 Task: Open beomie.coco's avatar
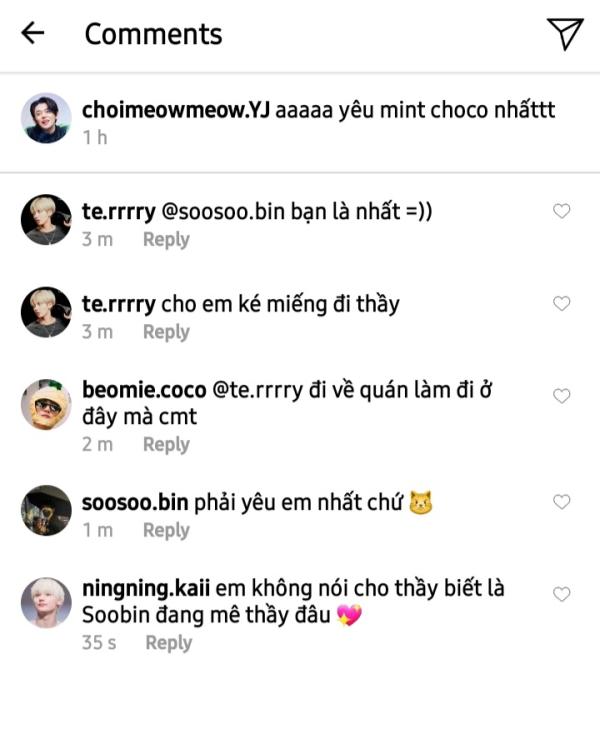tap(46, 404)
